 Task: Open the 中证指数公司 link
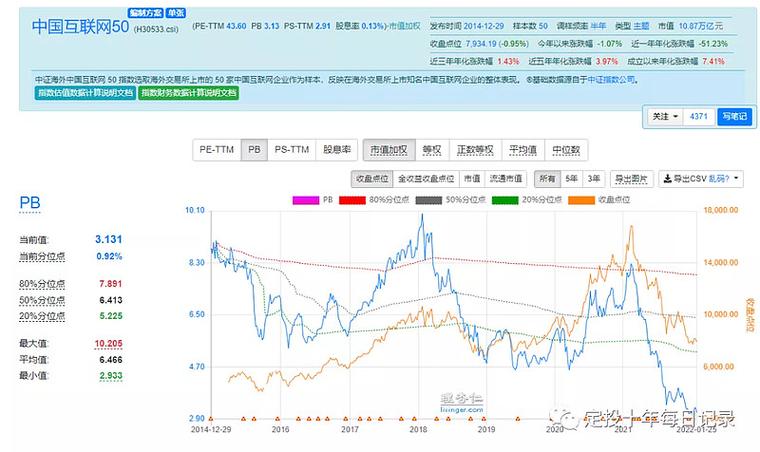click(611, 79)
